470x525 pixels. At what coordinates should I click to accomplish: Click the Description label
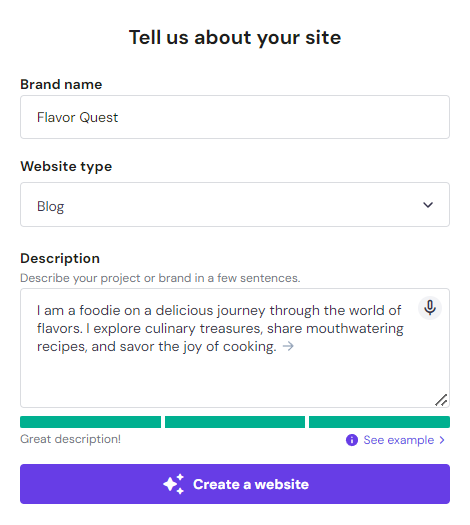(60, 258)
